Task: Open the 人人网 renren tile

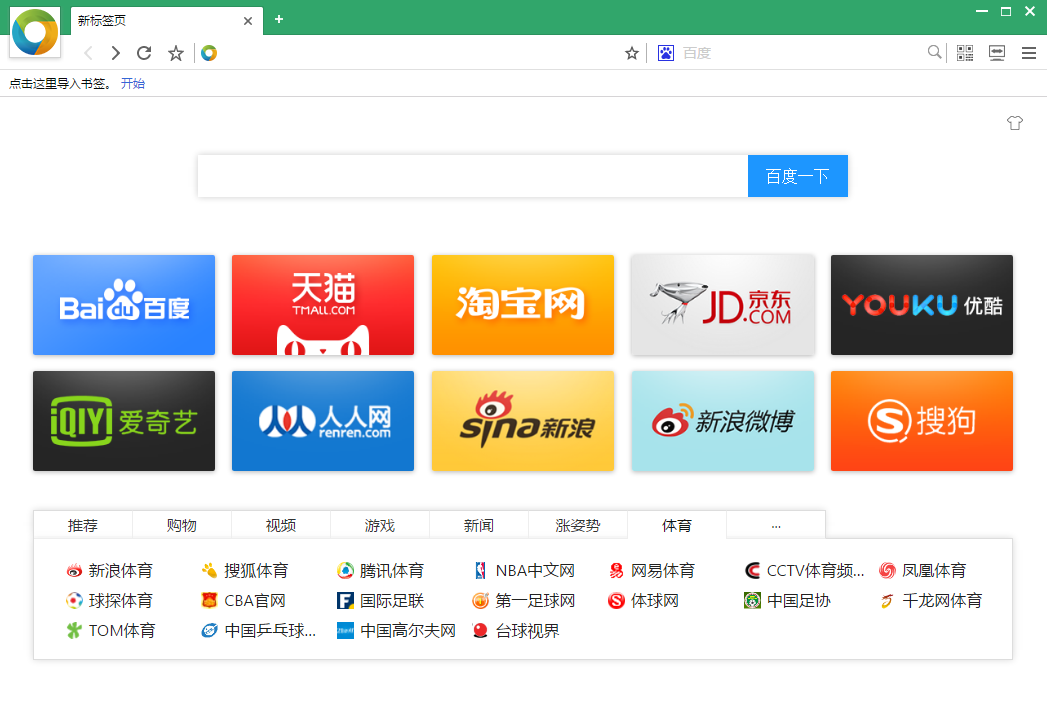Action: (x=323, y=421)
